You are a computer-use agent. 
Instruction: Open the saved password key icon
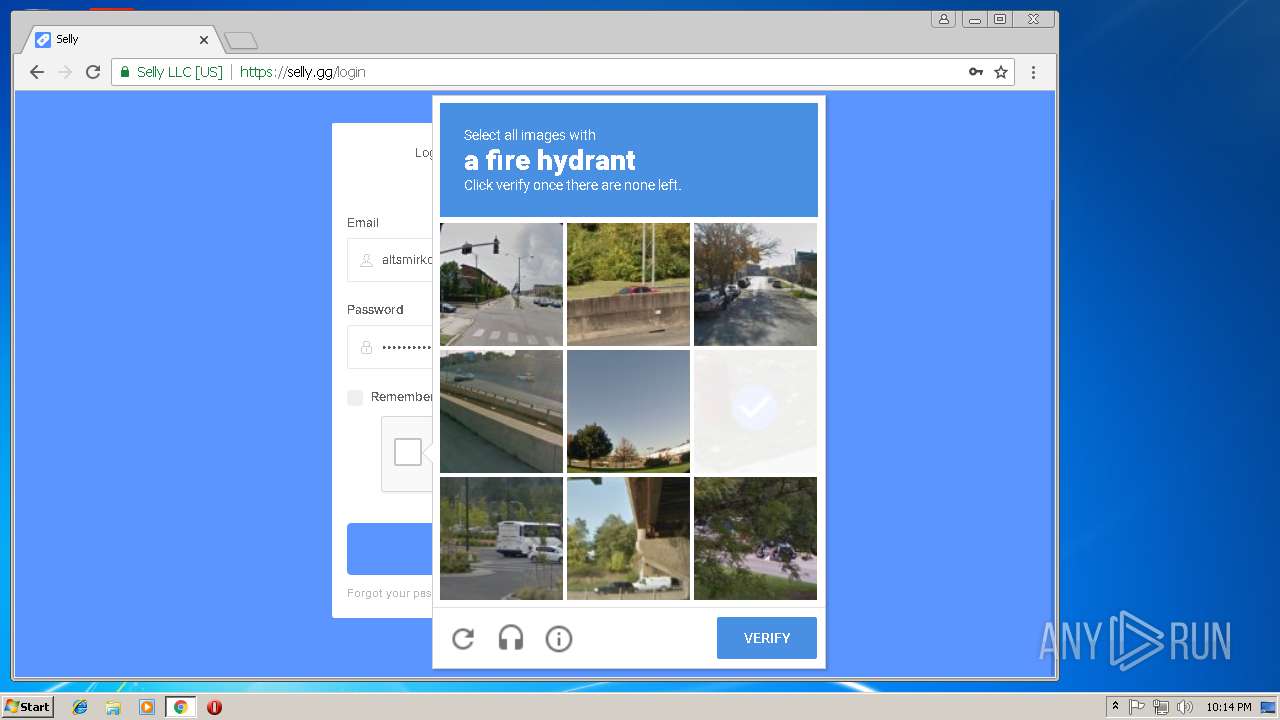(976, 72)
